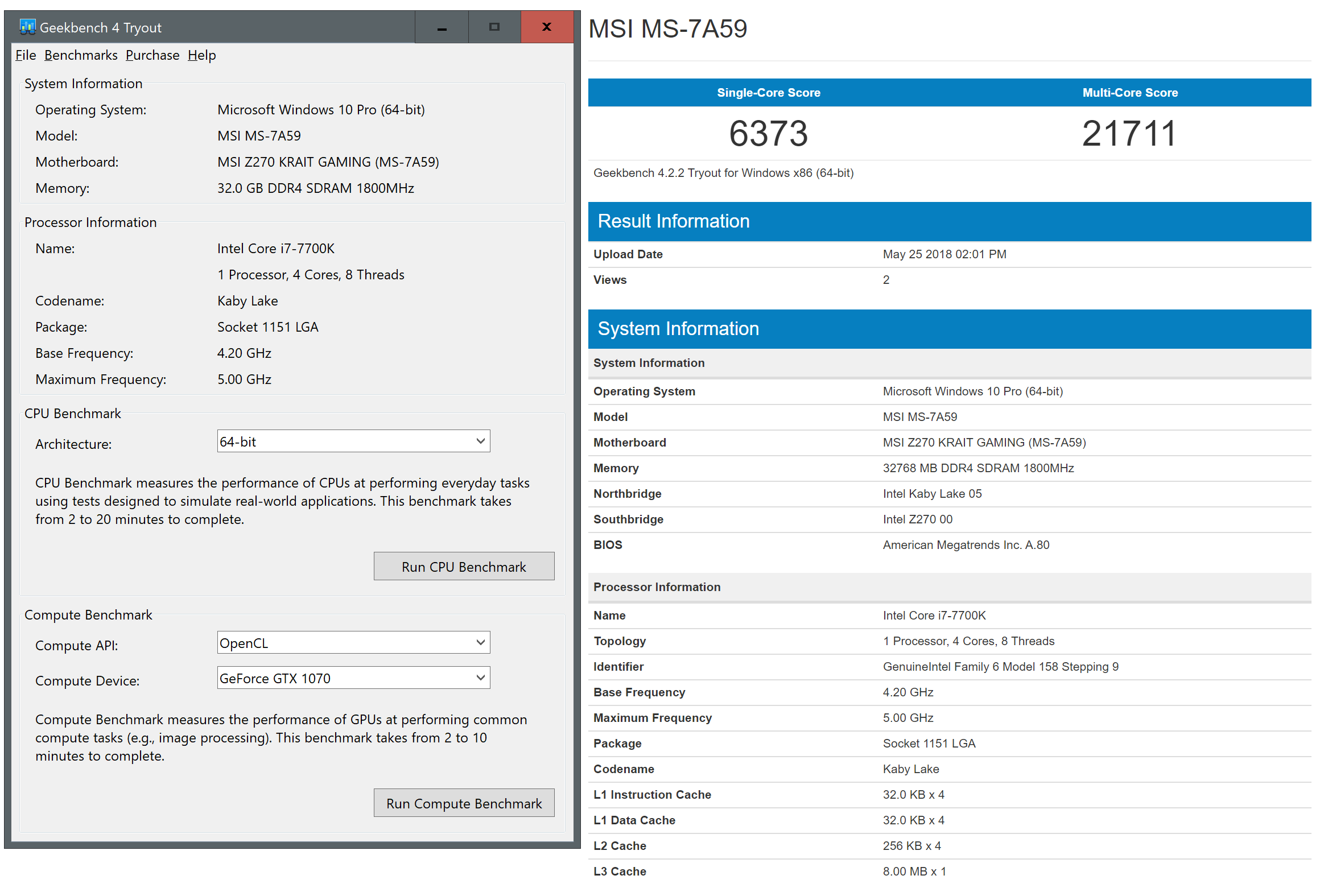Screen dimensions: 1324x896
Task: Open the File menu
Action: [x=26, y=55]
